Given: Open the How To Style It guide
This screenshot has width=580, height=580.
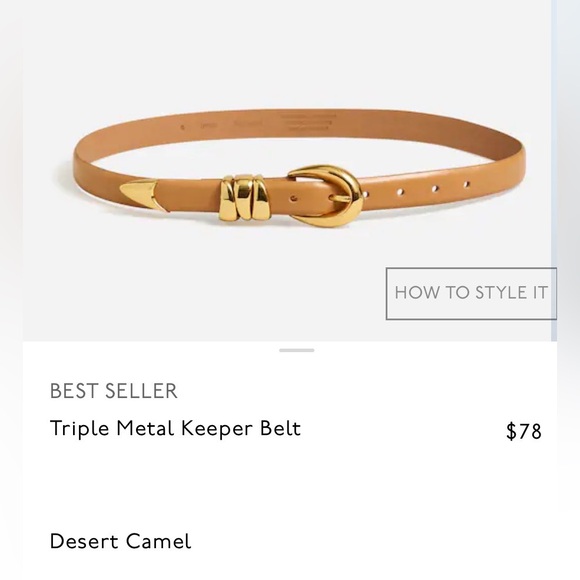Looking at the screenshot, I should (471, 293).
